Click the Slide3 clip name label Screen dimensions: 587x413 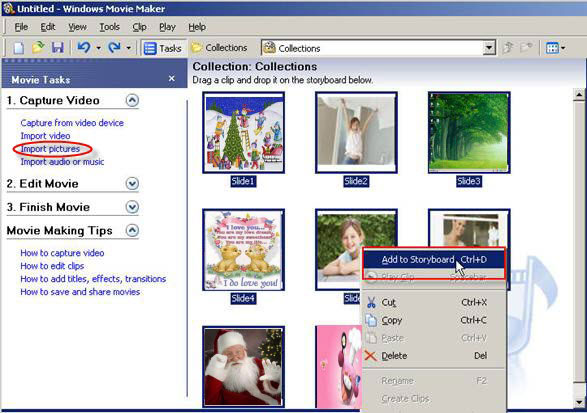point(469,182)
